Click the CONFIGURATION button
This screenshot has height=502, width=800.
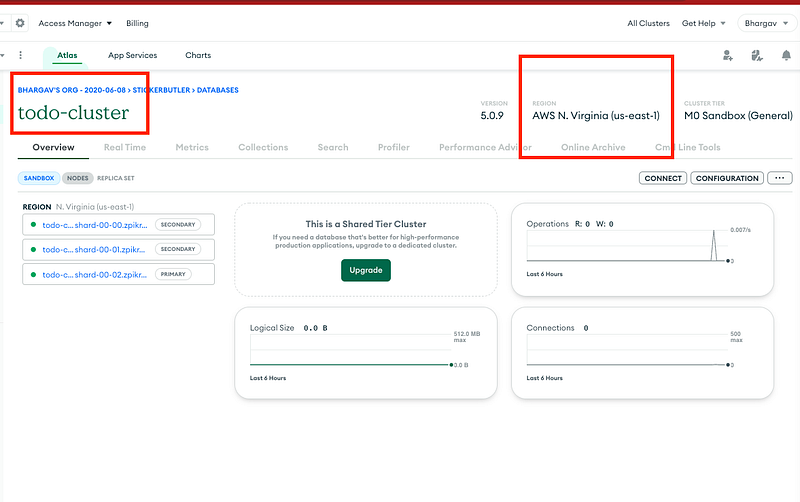pos(727,178)
